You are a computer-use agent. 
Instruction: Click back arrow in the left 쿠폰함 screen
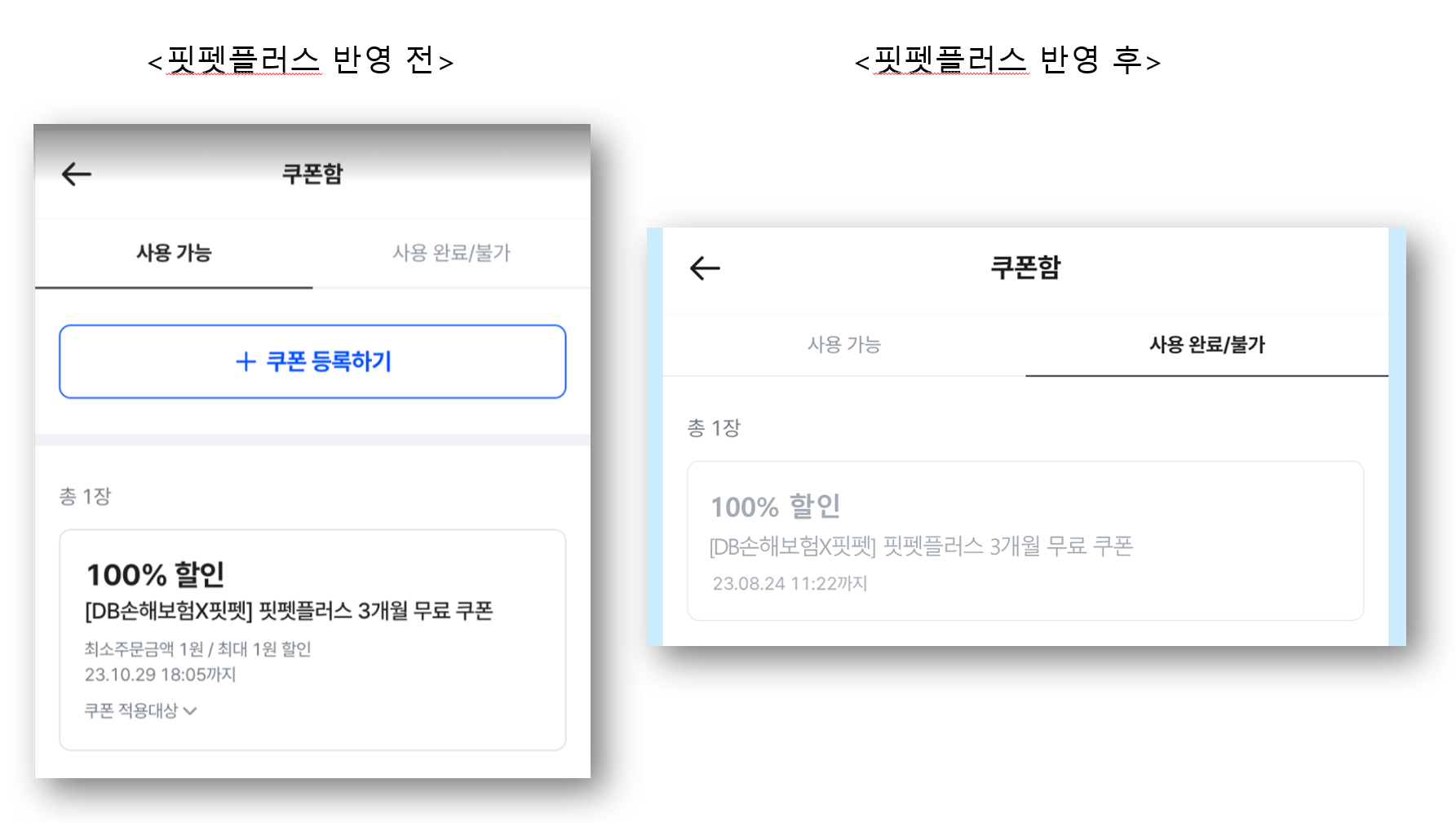point(77,174)
